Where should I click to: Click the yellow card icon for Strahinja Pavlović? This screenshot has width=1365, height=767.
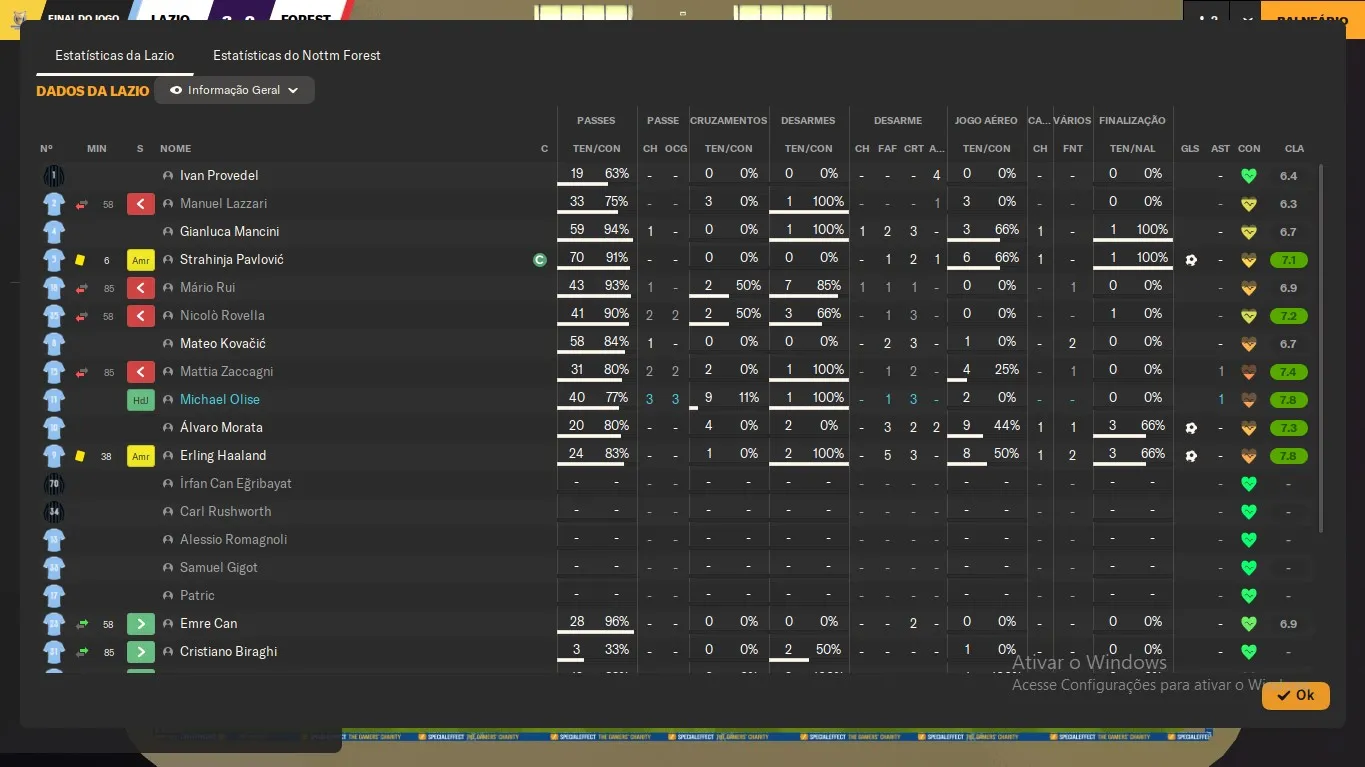tap(80, 260)
